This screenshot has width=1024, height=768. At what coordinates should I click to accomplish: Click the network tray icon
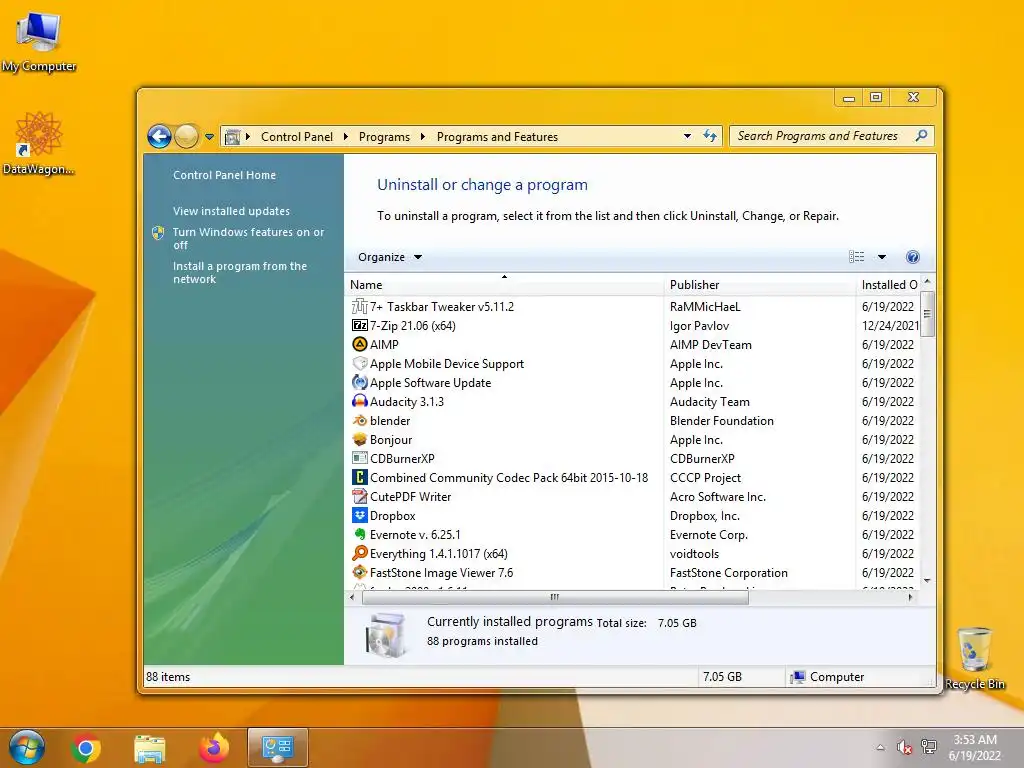point(928,747)
